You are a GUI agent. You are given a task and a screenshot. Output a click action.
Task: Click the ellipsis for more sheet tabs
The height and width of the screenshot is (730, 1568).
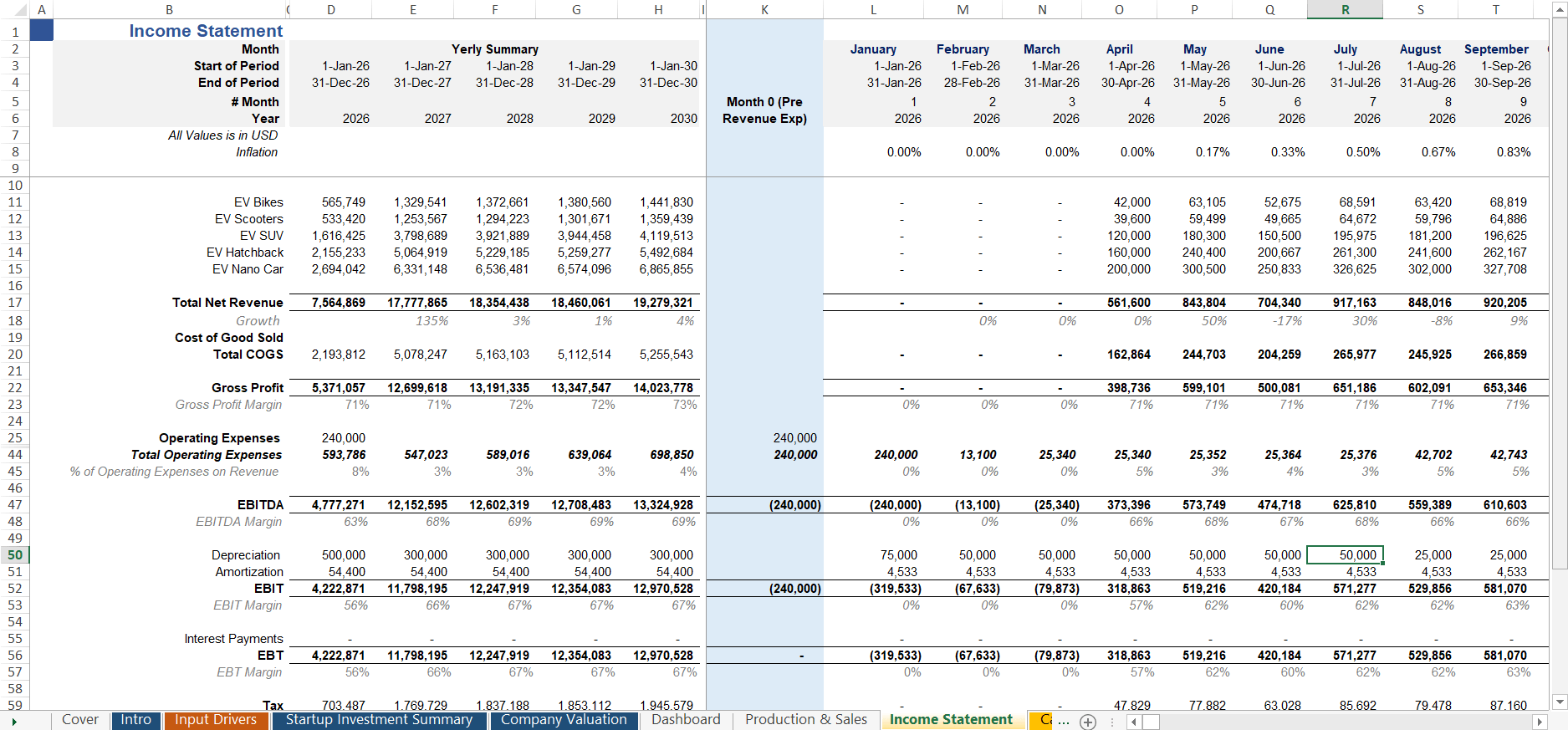coord(1064,721)
